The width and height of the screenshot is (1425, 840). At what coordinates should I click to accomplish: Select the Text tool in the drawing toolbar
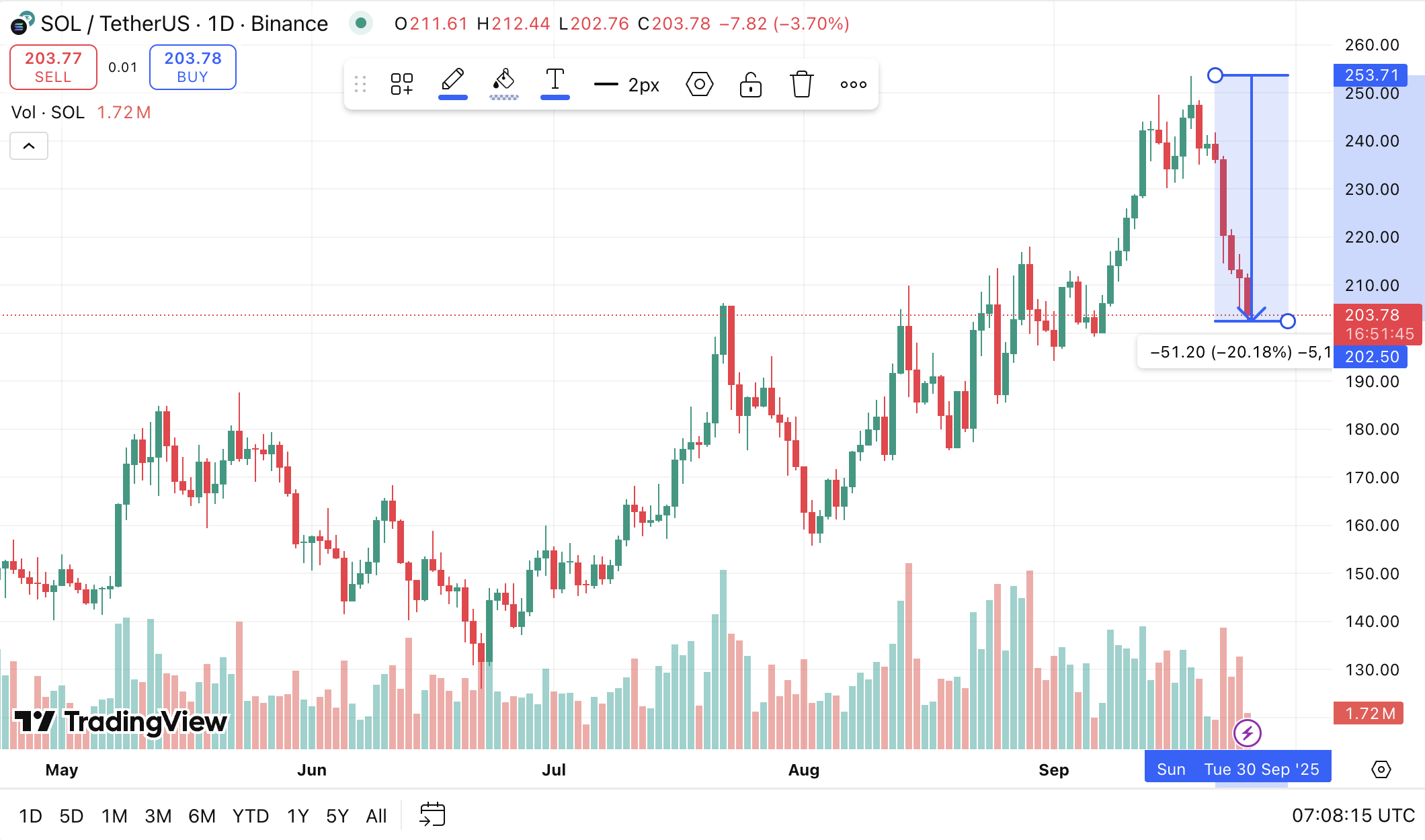(555, 82)
